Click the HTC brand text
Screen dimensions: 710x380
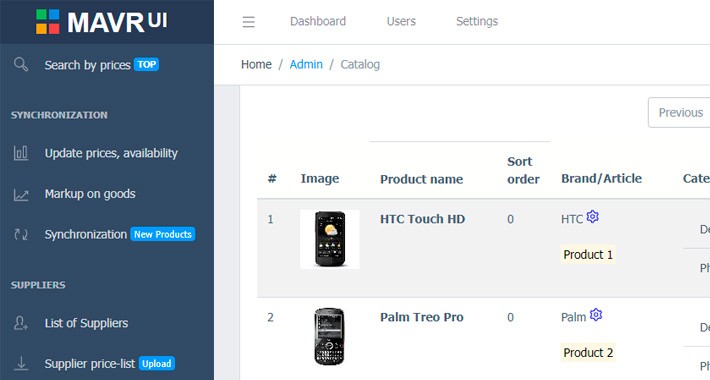pos(572,219)
